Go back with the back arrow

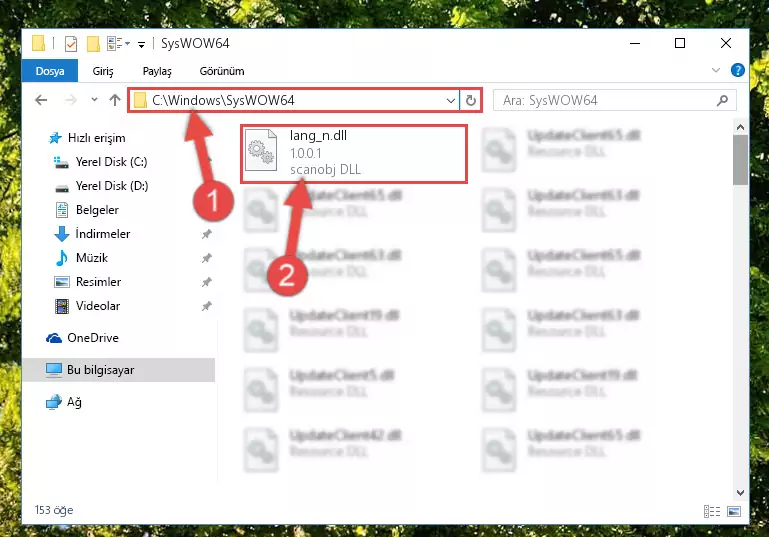(x=41, y=100)
